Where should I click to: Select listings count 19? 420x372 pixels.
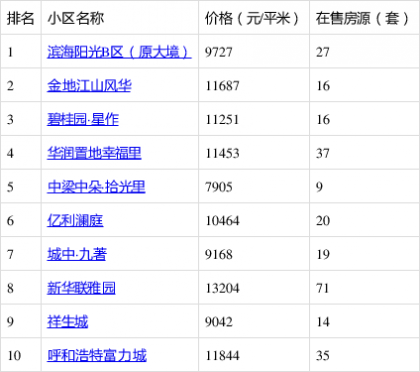pyautogui.click(x=323, y=255)
